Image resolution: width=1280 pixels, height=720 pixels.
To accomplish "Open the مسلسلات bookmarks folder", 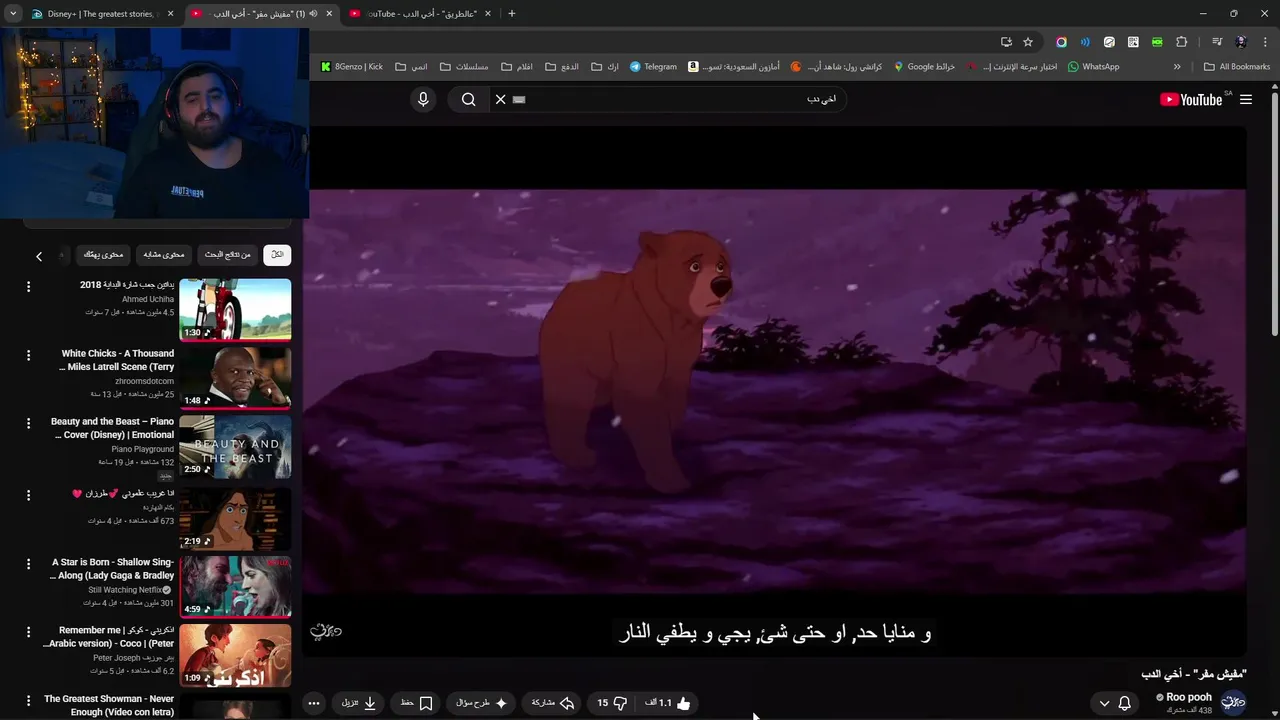I will point(464,67).
